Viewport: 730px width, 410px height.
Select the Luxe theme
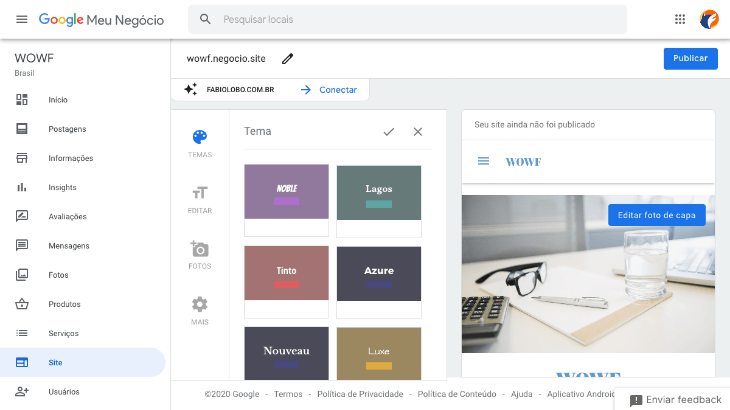point(379,354)
